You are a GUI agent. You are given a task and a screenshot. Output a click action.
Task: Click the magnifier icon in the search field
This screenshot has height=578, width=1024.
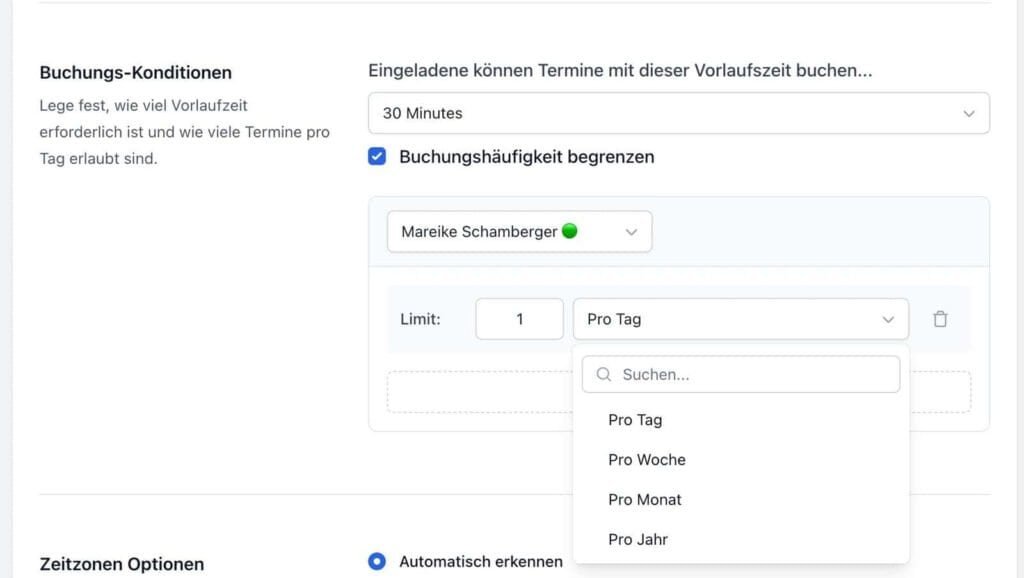pyautogui.click(x=603, y=373)
